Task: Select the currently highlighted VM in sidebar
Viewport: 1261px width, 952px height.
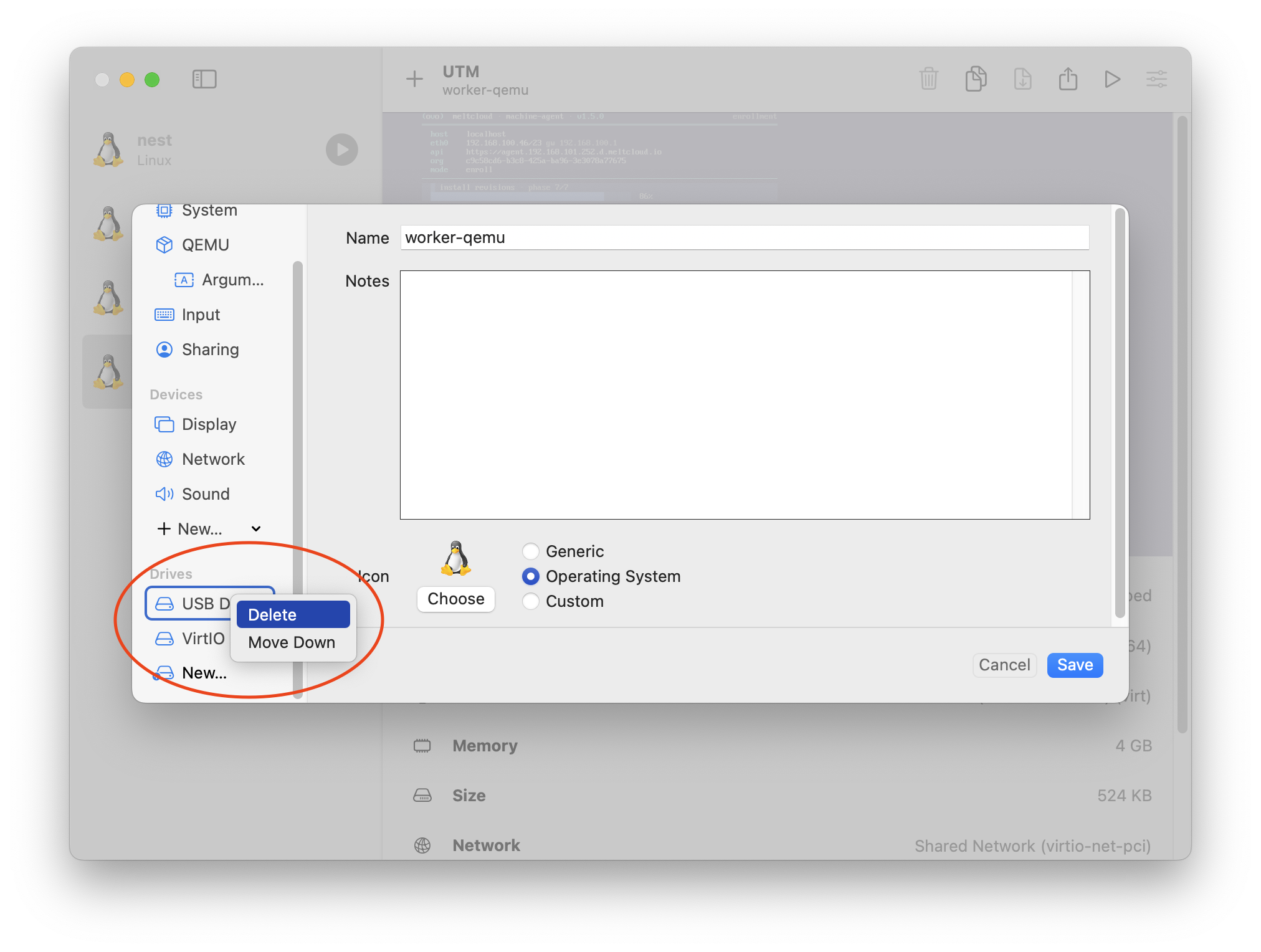Action: point(108,372)
